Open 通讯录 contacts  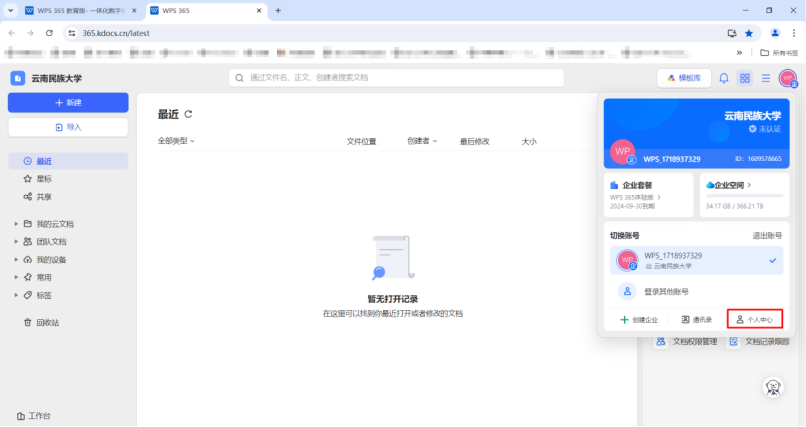697,320
